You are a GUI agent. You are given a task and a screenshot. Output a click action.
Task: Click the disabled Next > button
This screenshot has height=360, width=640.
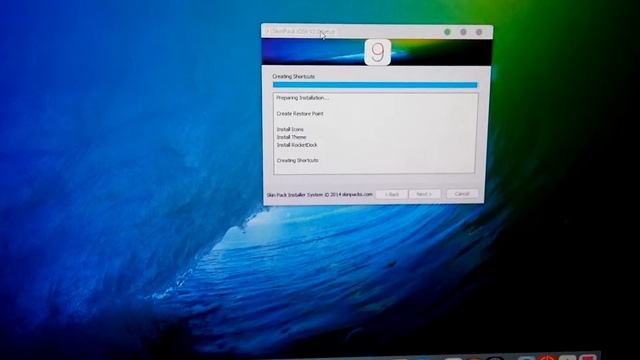(424, 194)
